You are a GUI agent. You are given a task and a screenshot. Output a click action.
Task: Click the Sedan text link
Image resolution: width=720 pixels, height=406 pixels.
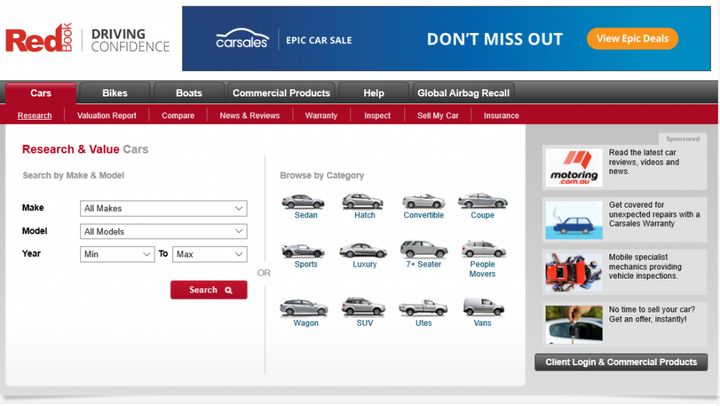(306, 215)
